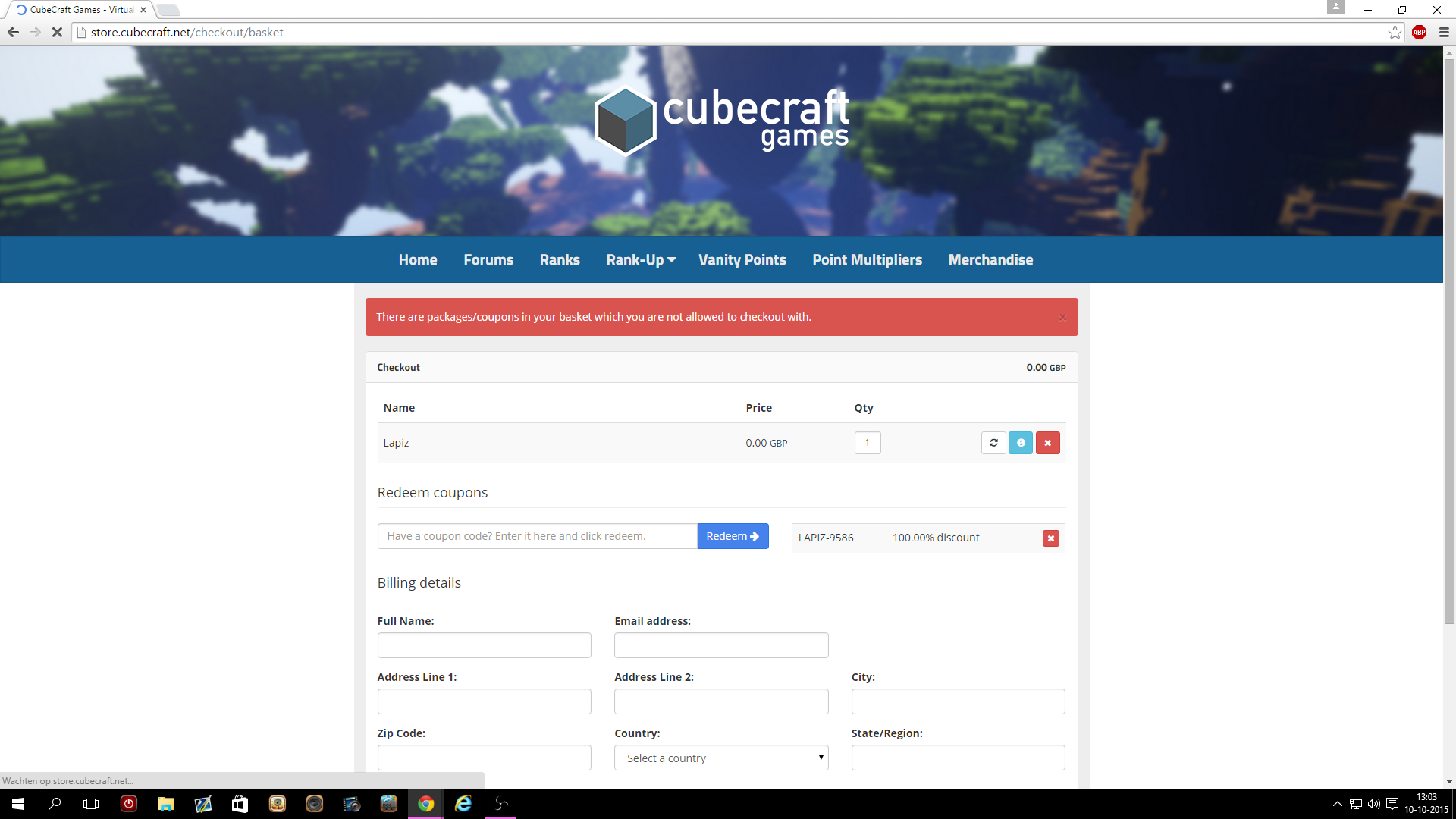The height and width of the screenshot is (819, 1456).
Task: Bookmark this page with the star icon
Action: click(1395, 32)
